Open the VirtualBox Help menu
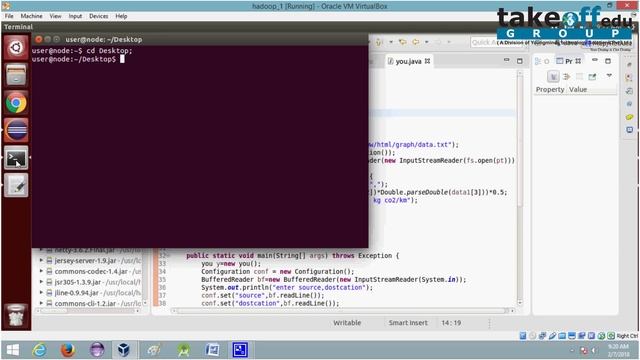The width and height of the screenshot is (640, 360). click(121, 16)
